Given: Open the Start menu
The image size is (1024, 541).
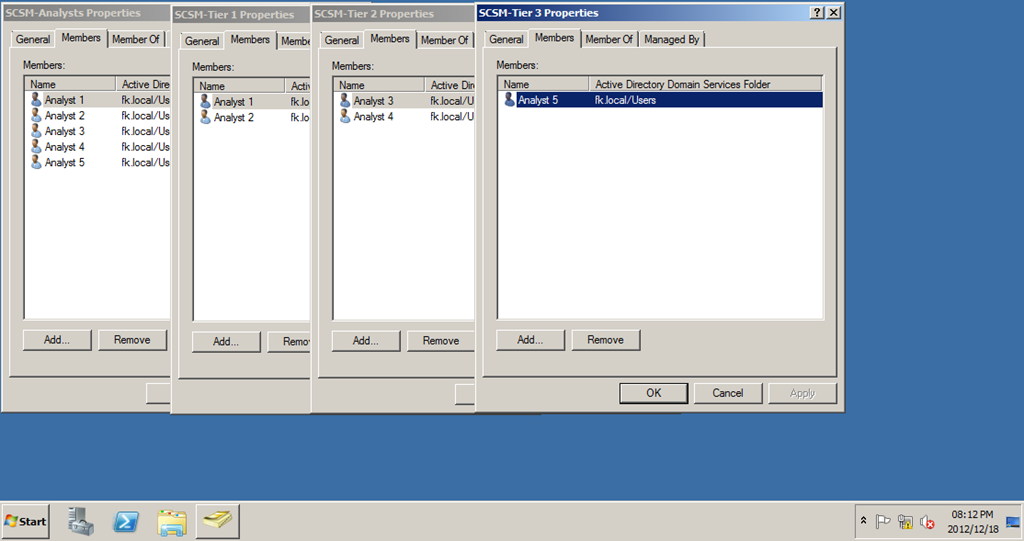Looking at the screenshot, I should click(x=26, y=521).
